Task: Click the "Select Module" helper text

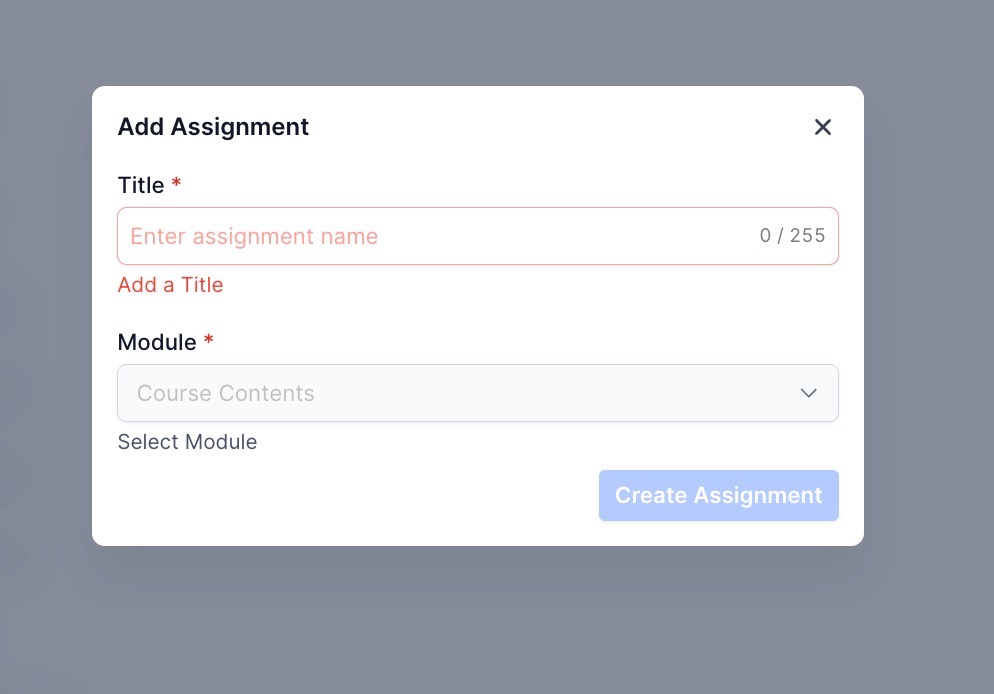Action: click(x=187, y=442)
